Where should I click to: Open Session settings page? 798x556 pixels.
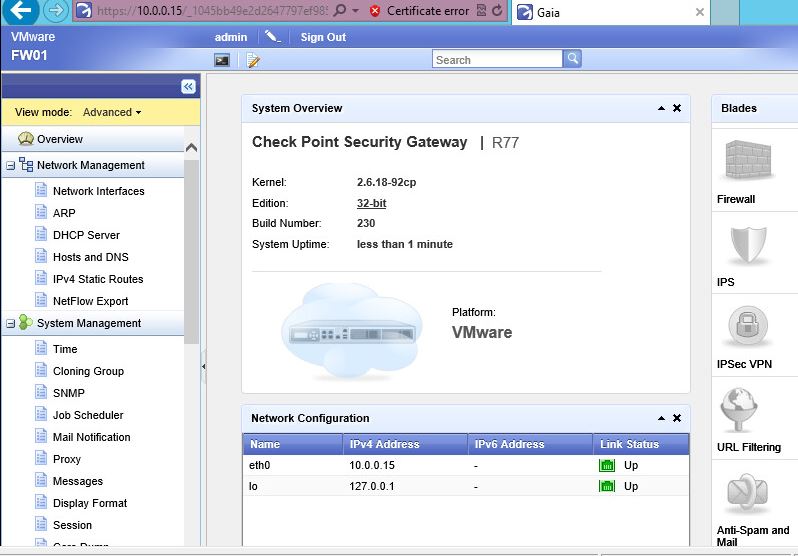72,525
